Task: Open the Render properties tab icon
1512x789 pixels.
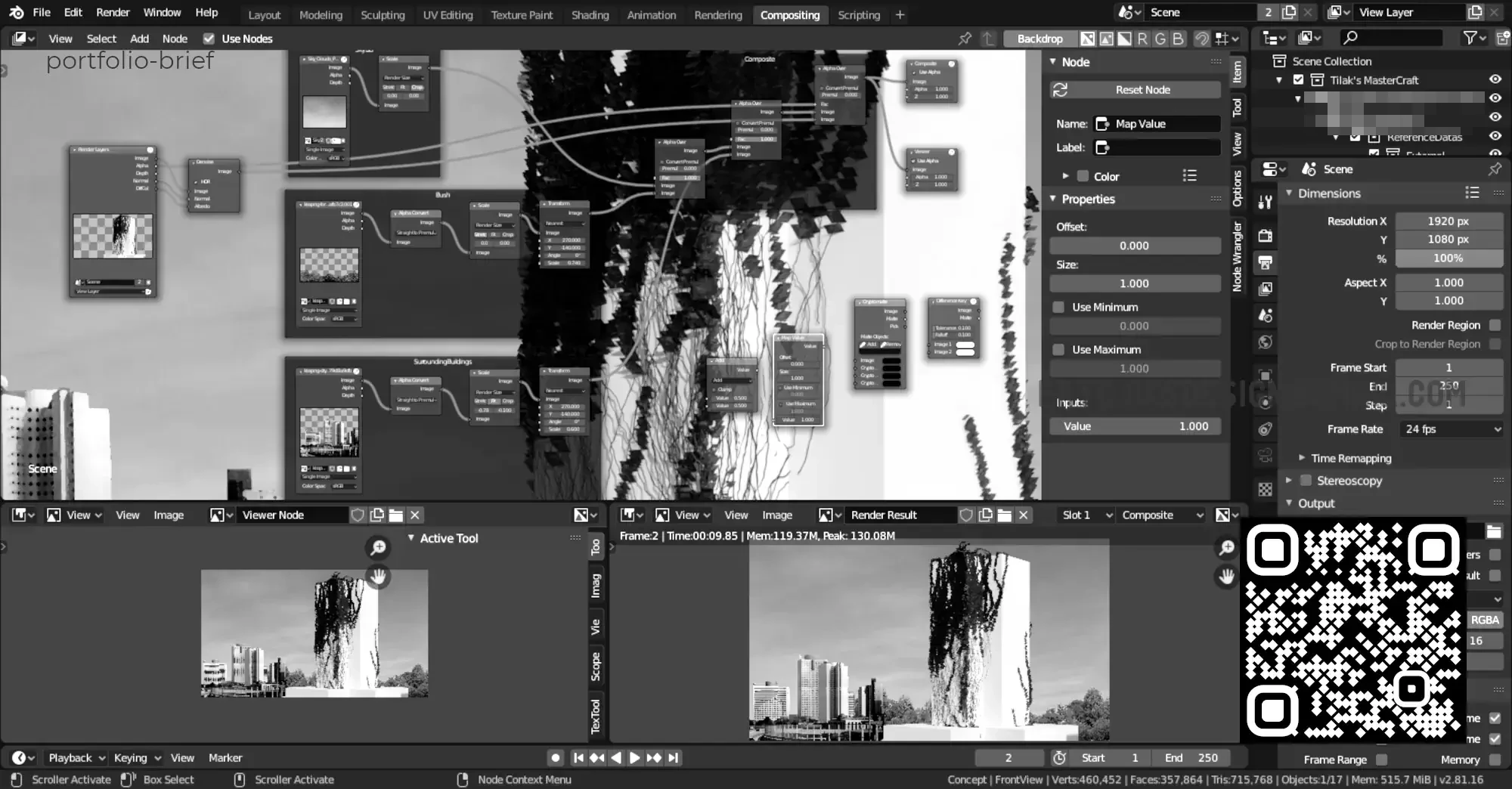Action: coord(1265,235)
